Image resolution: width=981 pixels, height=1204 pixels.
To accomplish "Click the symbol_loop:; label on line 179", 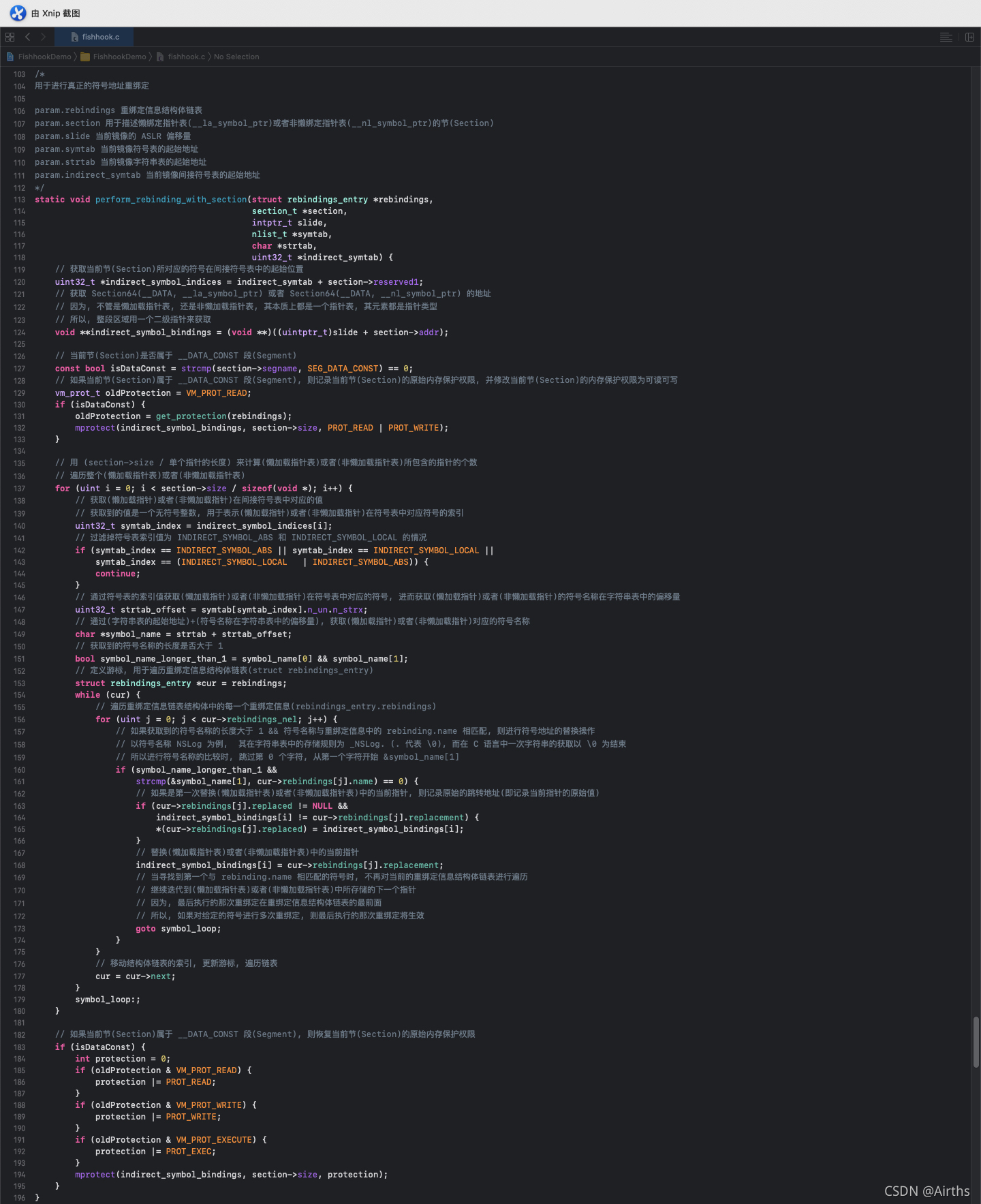I will [108, 1000].
